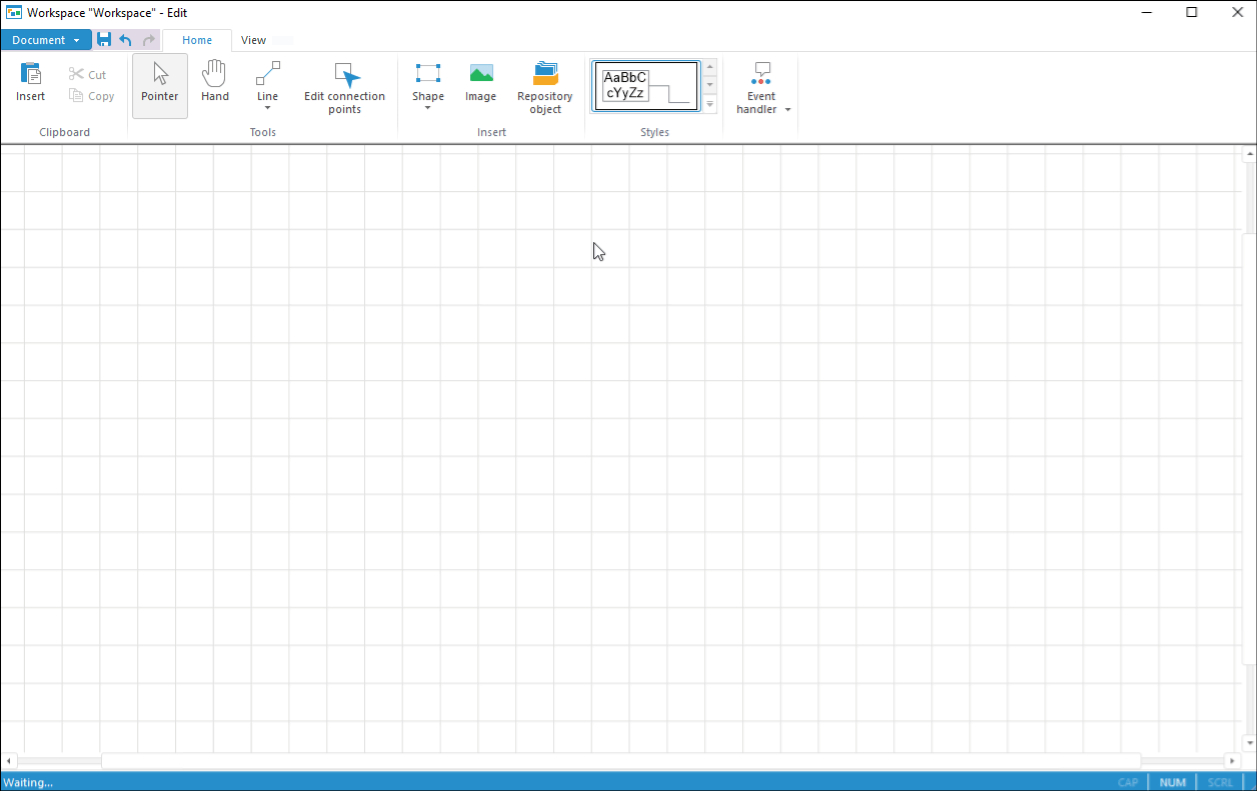1257x791 pixels.
Task: Click the horizontal scrollbar thumb
Action: (621, 761)
